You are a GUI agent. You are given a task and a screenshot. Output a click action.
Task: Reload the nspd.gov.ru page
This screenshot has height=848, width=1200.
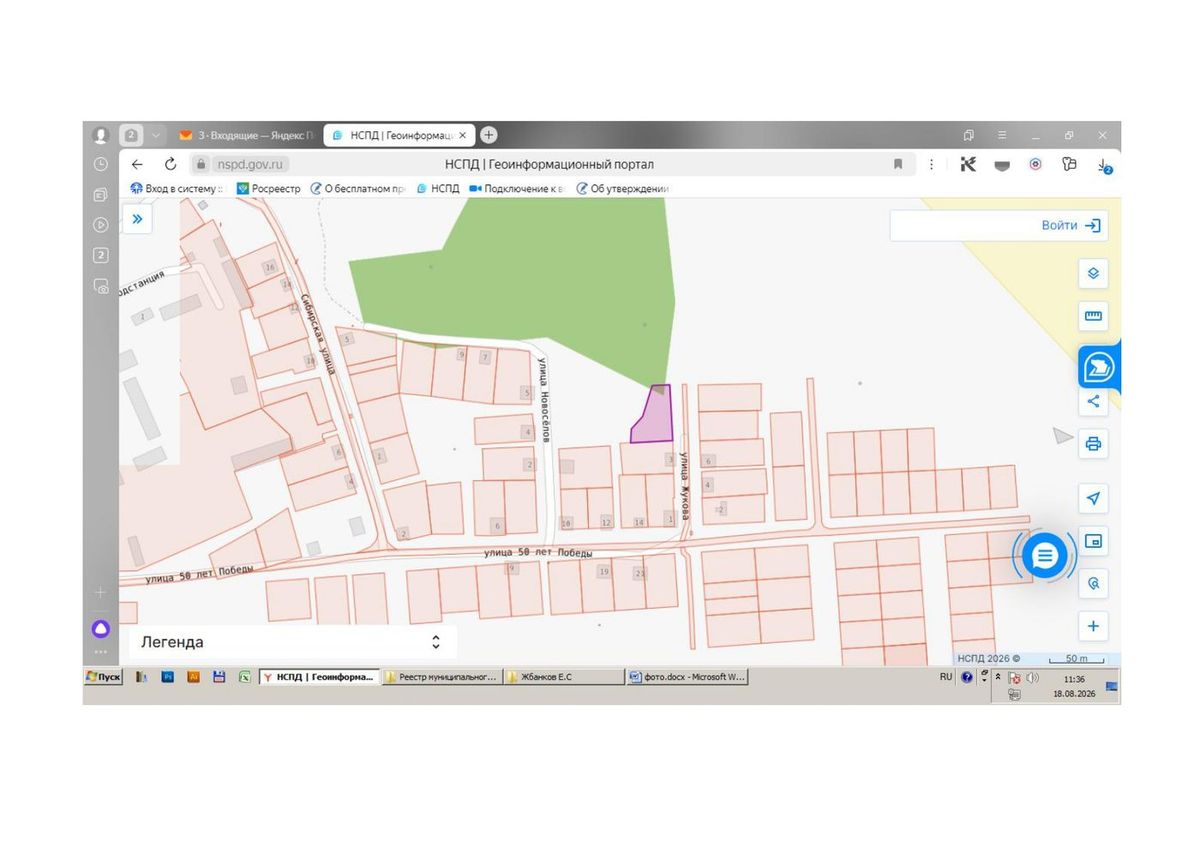pos(171,164)
